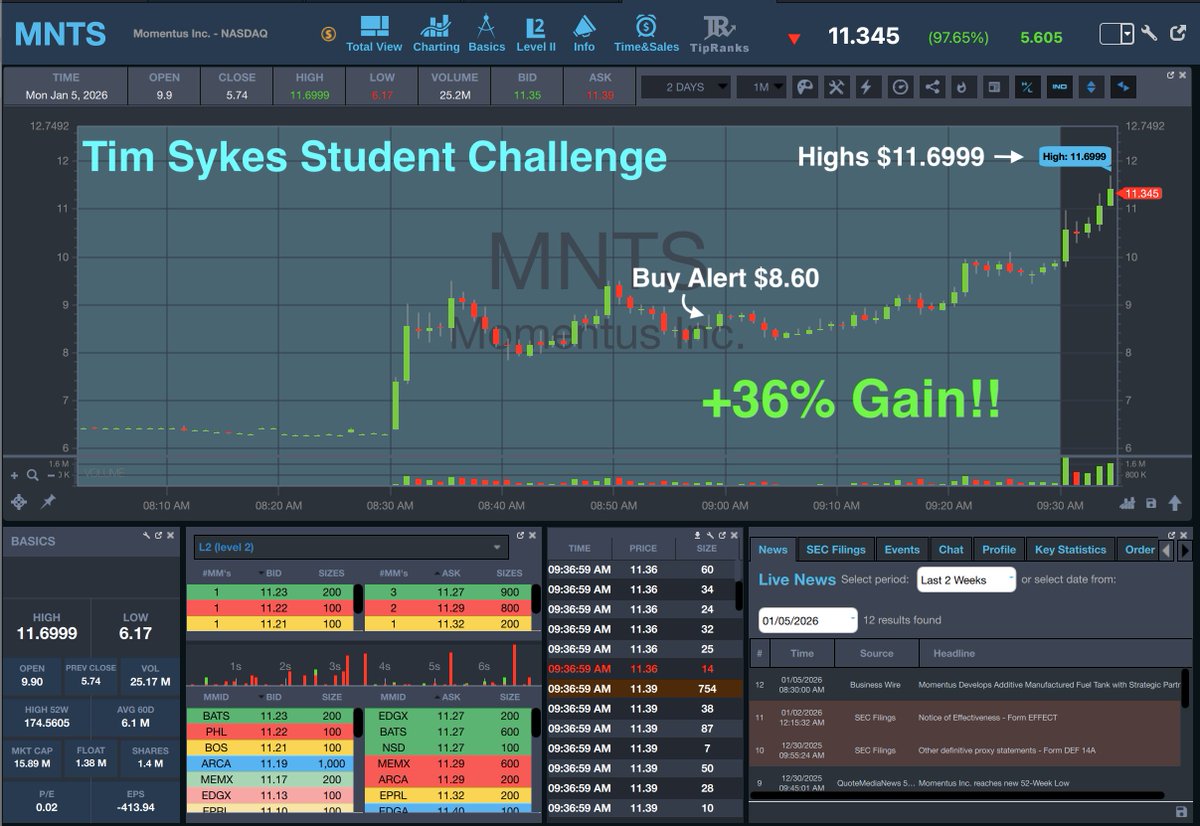Toggle vertical up-down arrows chart button

pyautogui.click(x=1091, y=87)
